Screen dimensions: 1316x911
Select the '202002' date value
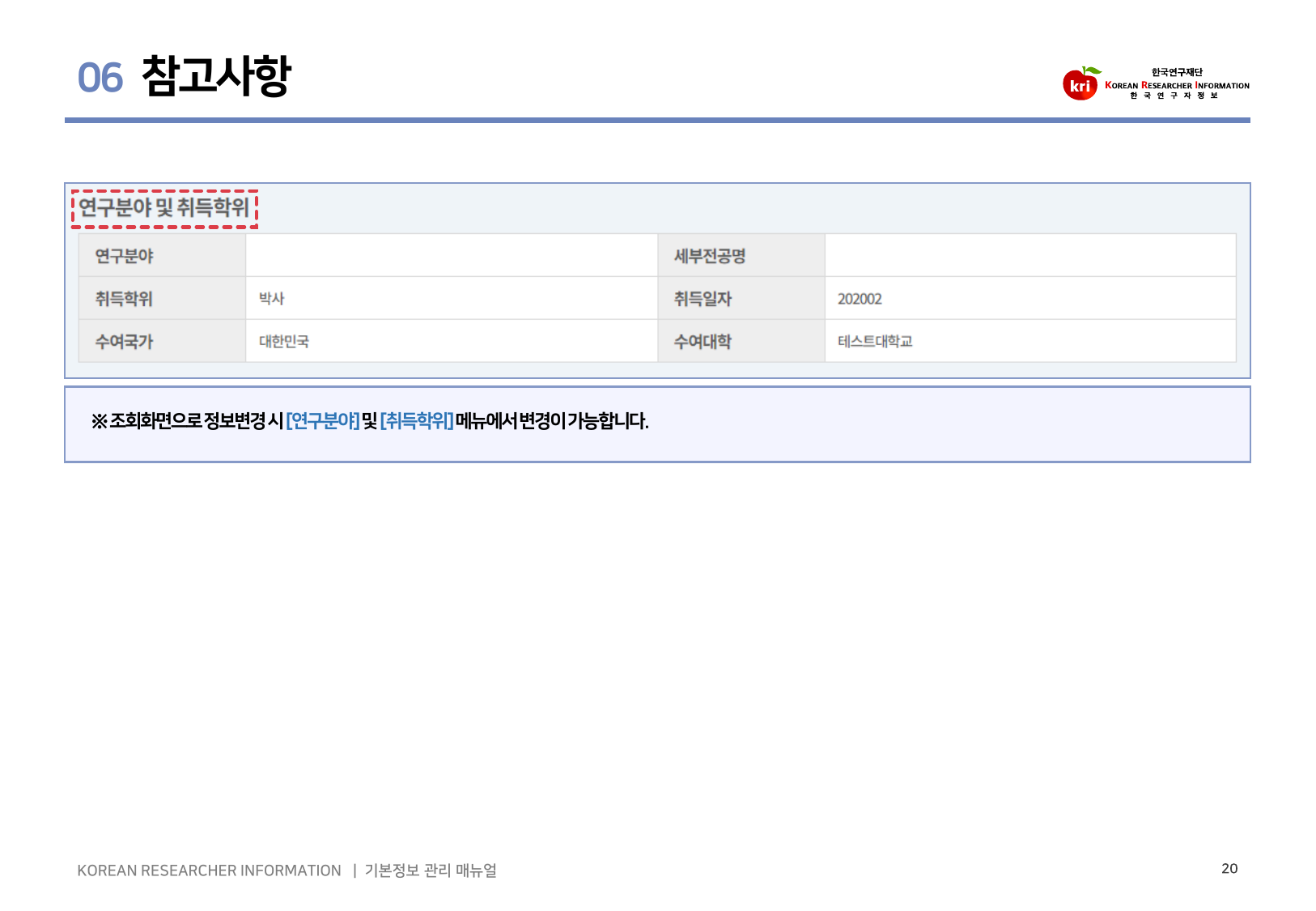click(x=860, y=299)
